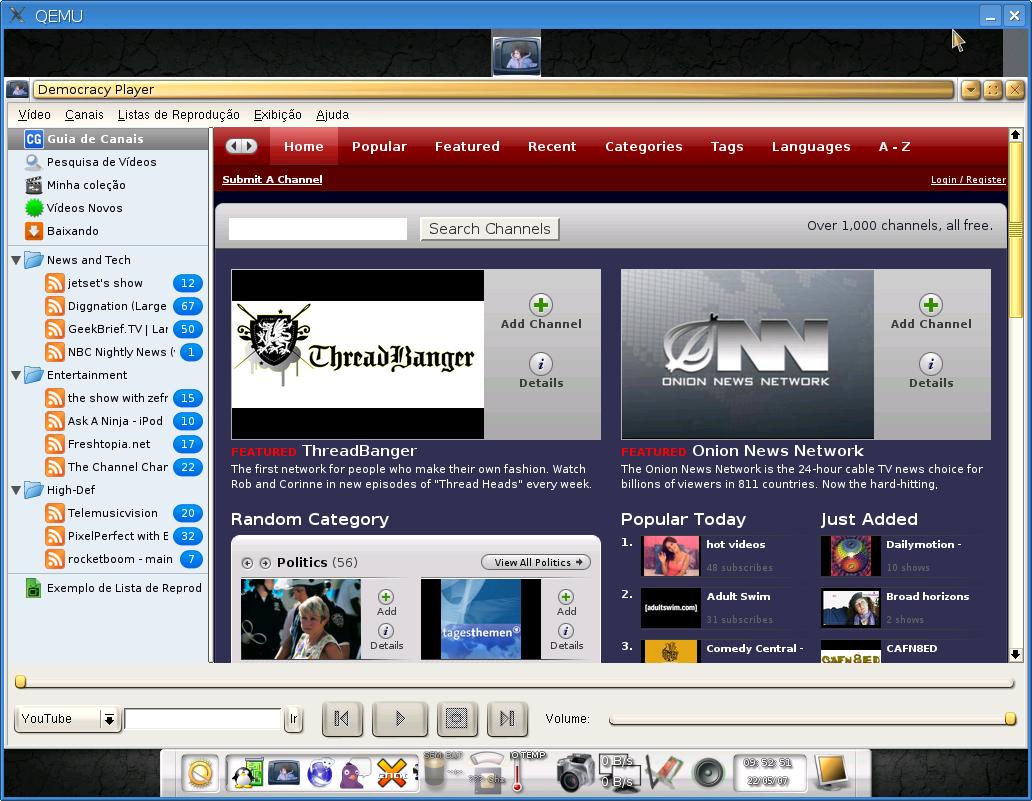Click the Ir search go button
The height and width of the screenshot is (801, 1032).
coord(294,719)
